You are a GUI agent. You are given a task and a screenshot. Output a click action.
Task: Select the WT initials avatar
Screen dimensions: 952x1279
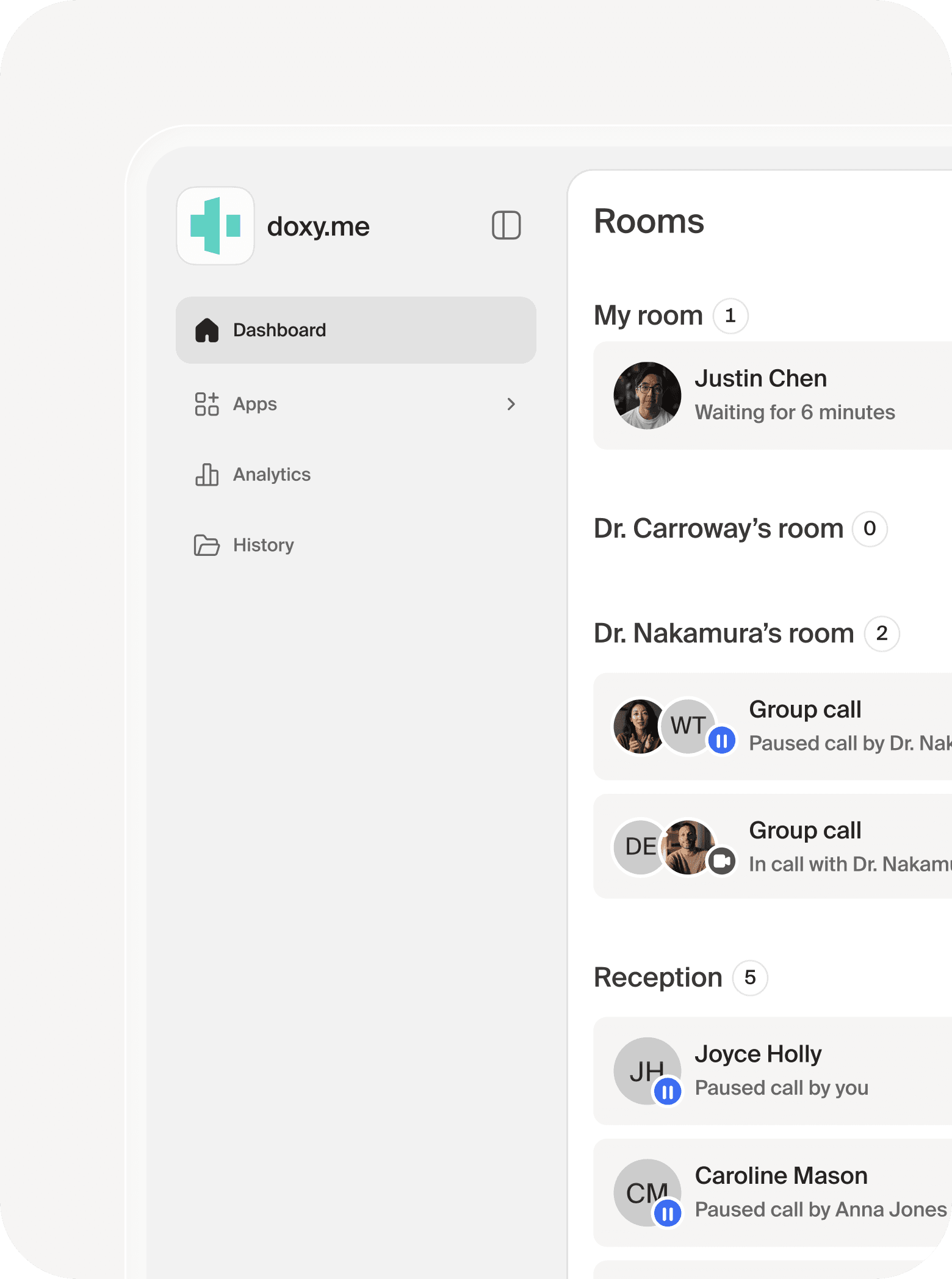pos(688,726)
